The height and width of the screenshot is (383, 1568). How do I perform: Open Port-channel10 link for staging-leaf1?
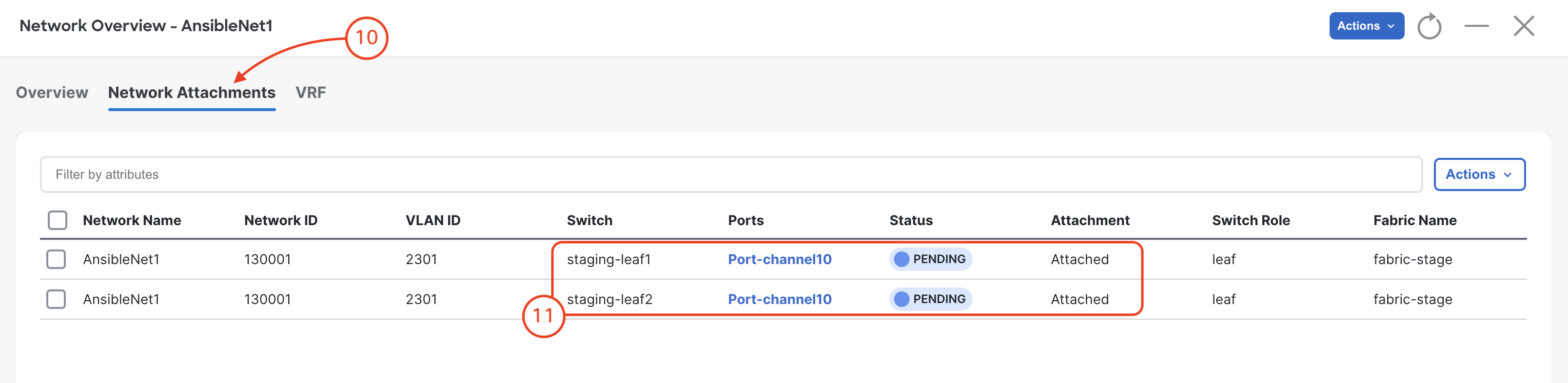(x=780, y=259)
